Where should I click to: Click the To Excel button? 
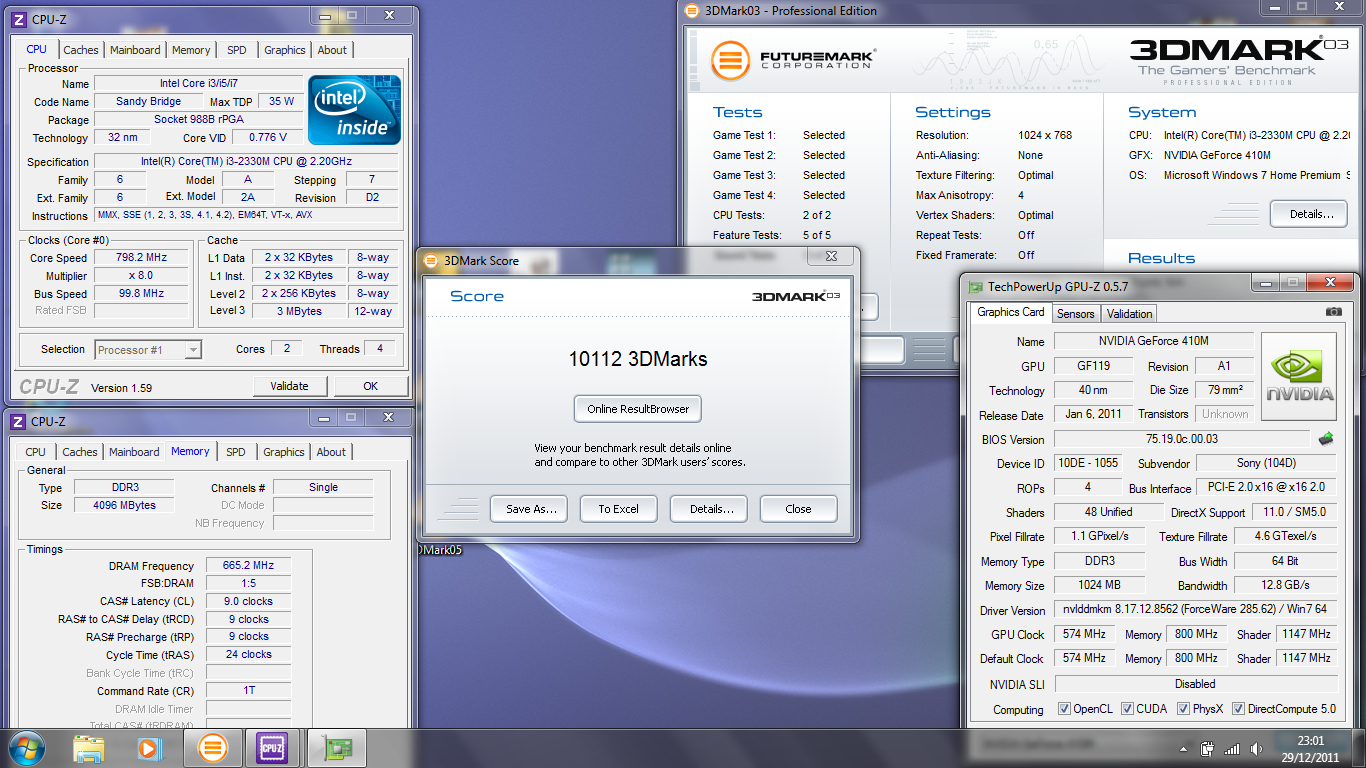point(618,509)
